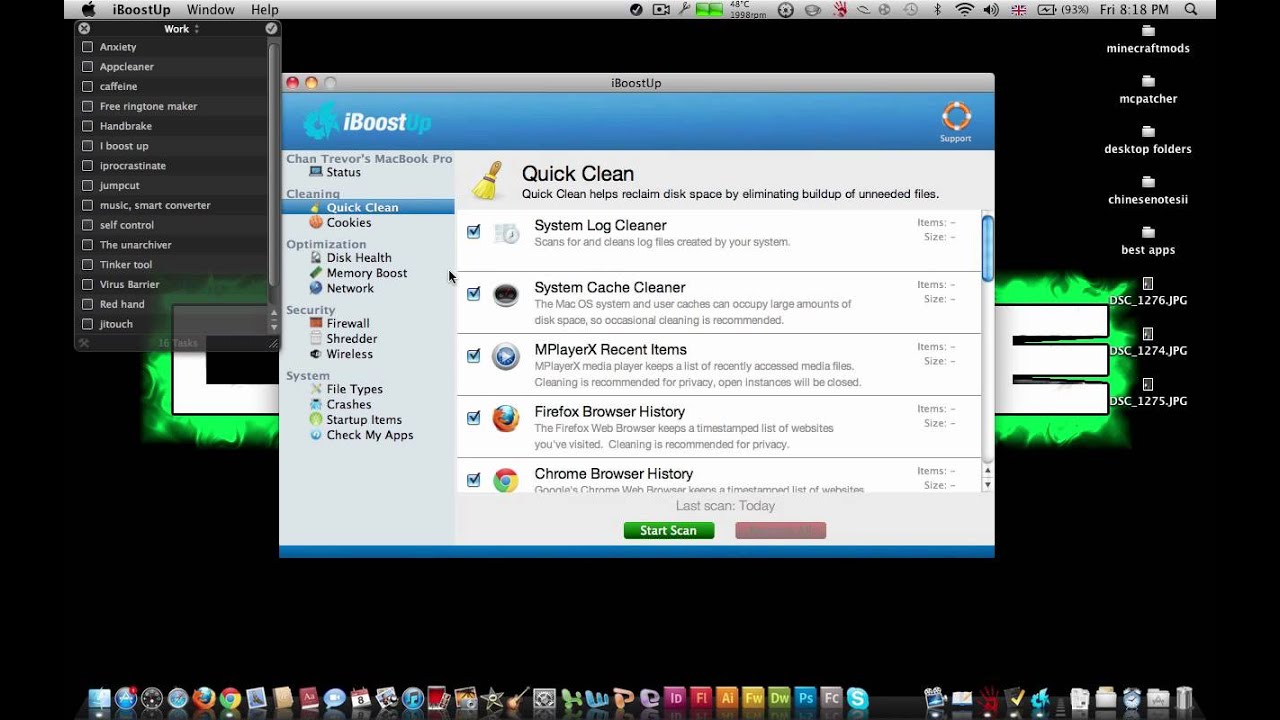Open the Check My Apps entry
The width and height of the screenshot is (1280, 720).
click(370, 435)
